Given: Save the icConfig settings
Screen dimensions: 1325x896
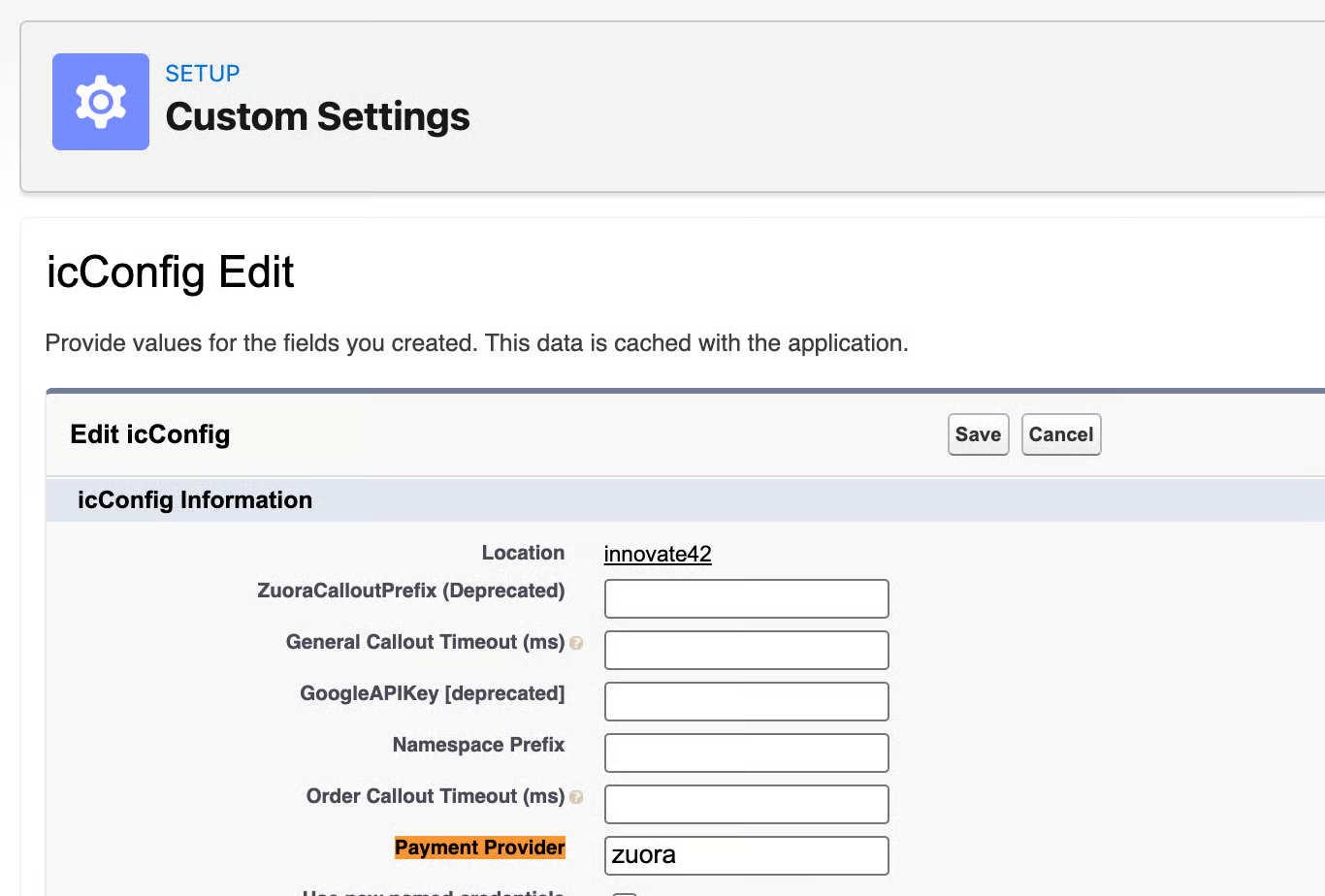Looking at the screenshot, I should point(978,434).
